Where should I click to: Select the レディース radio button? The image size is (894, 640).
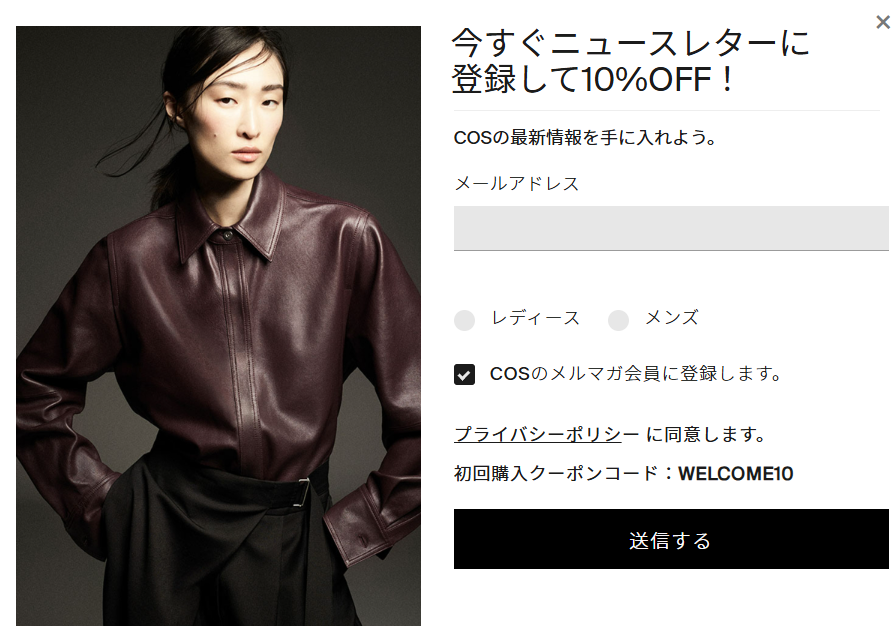click(465, 320)
